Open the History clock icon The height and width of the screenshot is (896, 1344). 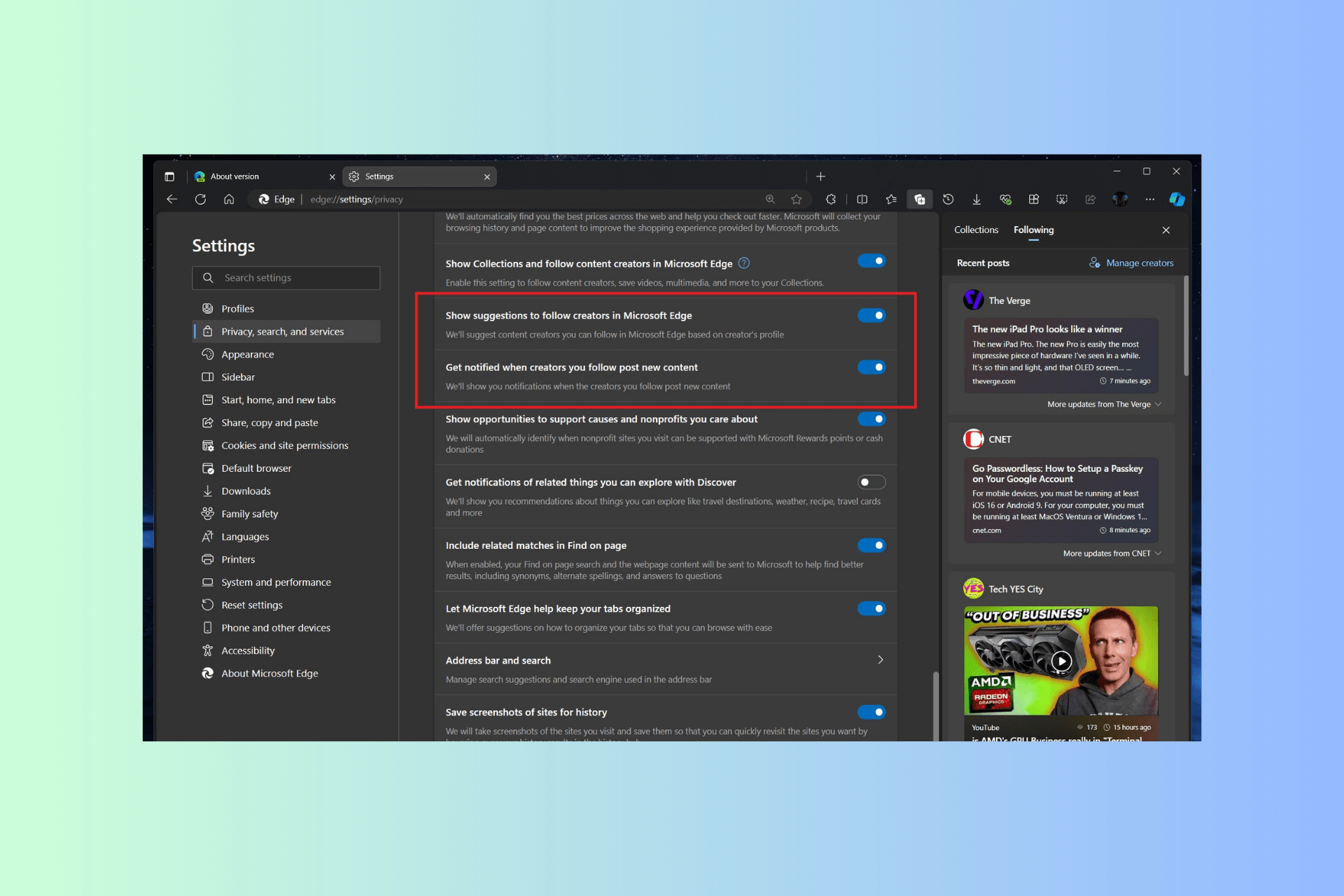coord(948,199)
